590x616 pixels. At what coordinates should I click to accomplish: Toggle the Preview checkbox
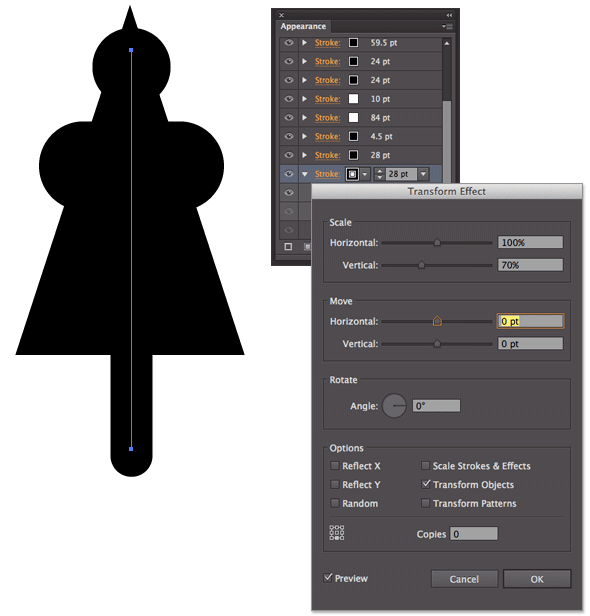point(328,578)
